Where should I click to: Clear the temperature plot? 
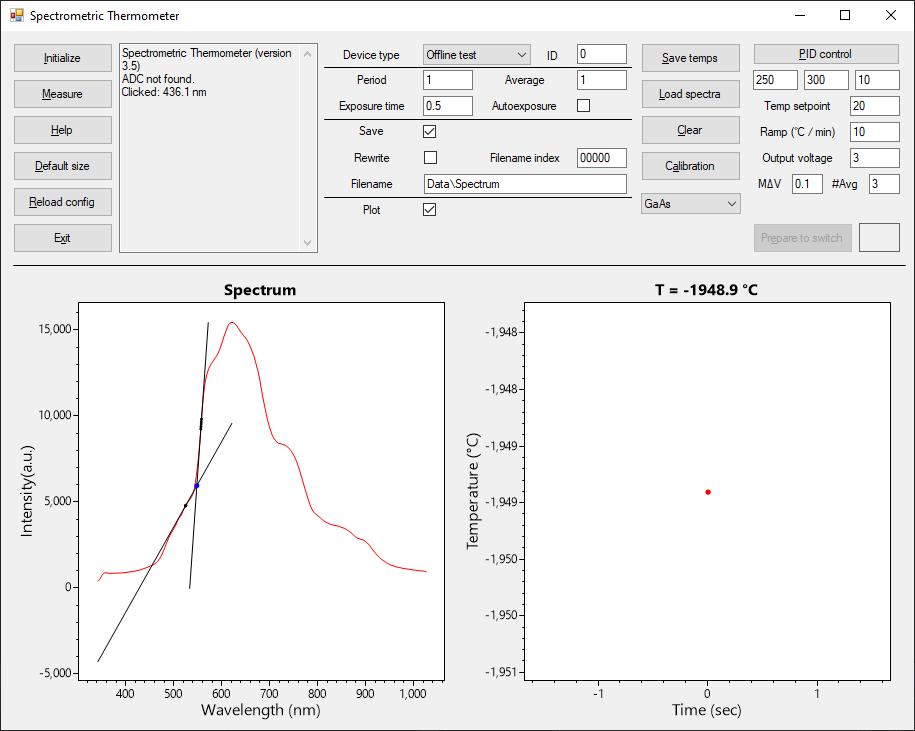coord(690,129)
